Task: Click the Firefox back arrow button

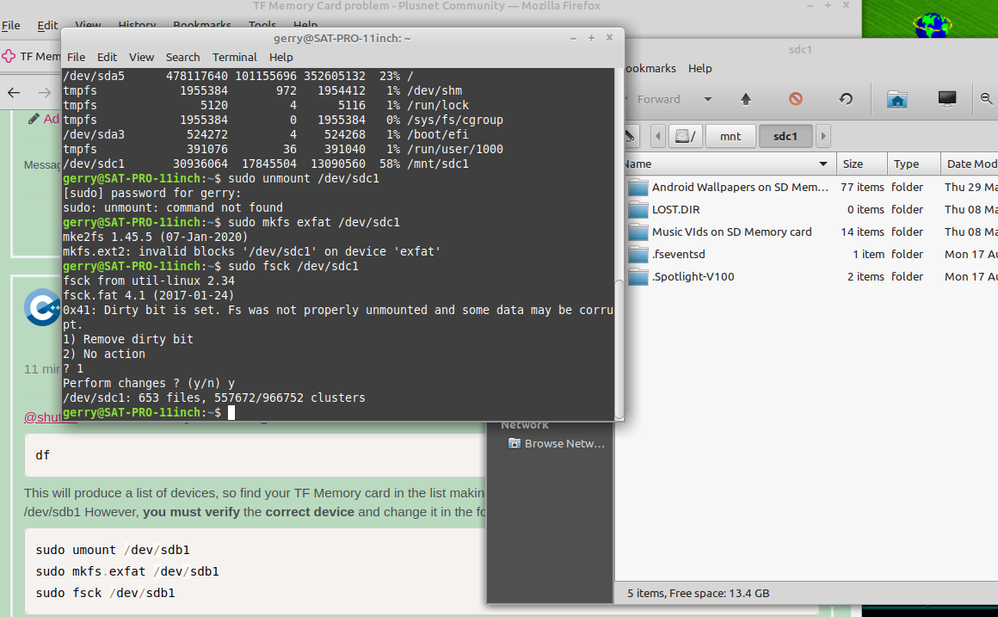Action: 14,93
